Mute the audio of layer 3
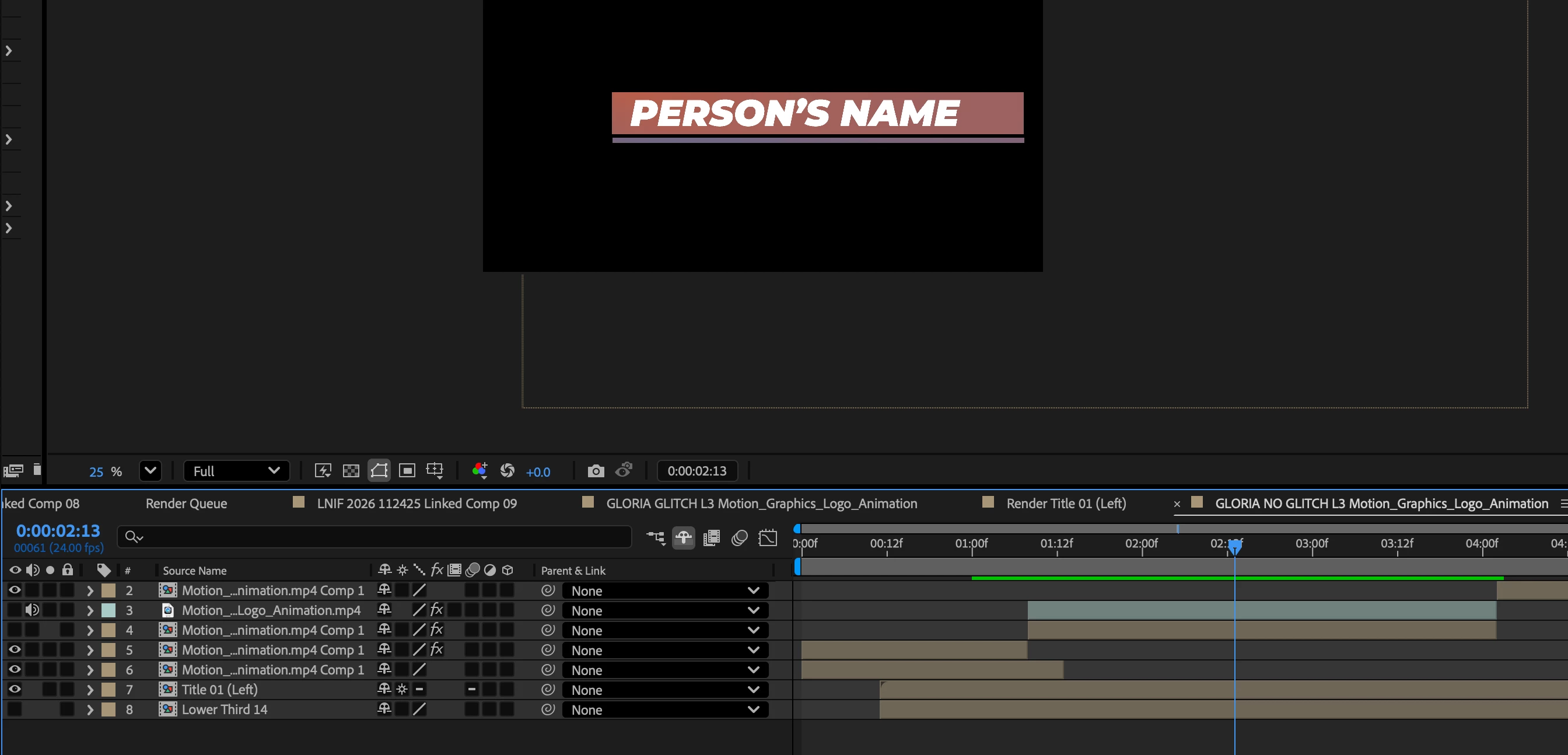 pyautogui.click(x=32, y=610)
